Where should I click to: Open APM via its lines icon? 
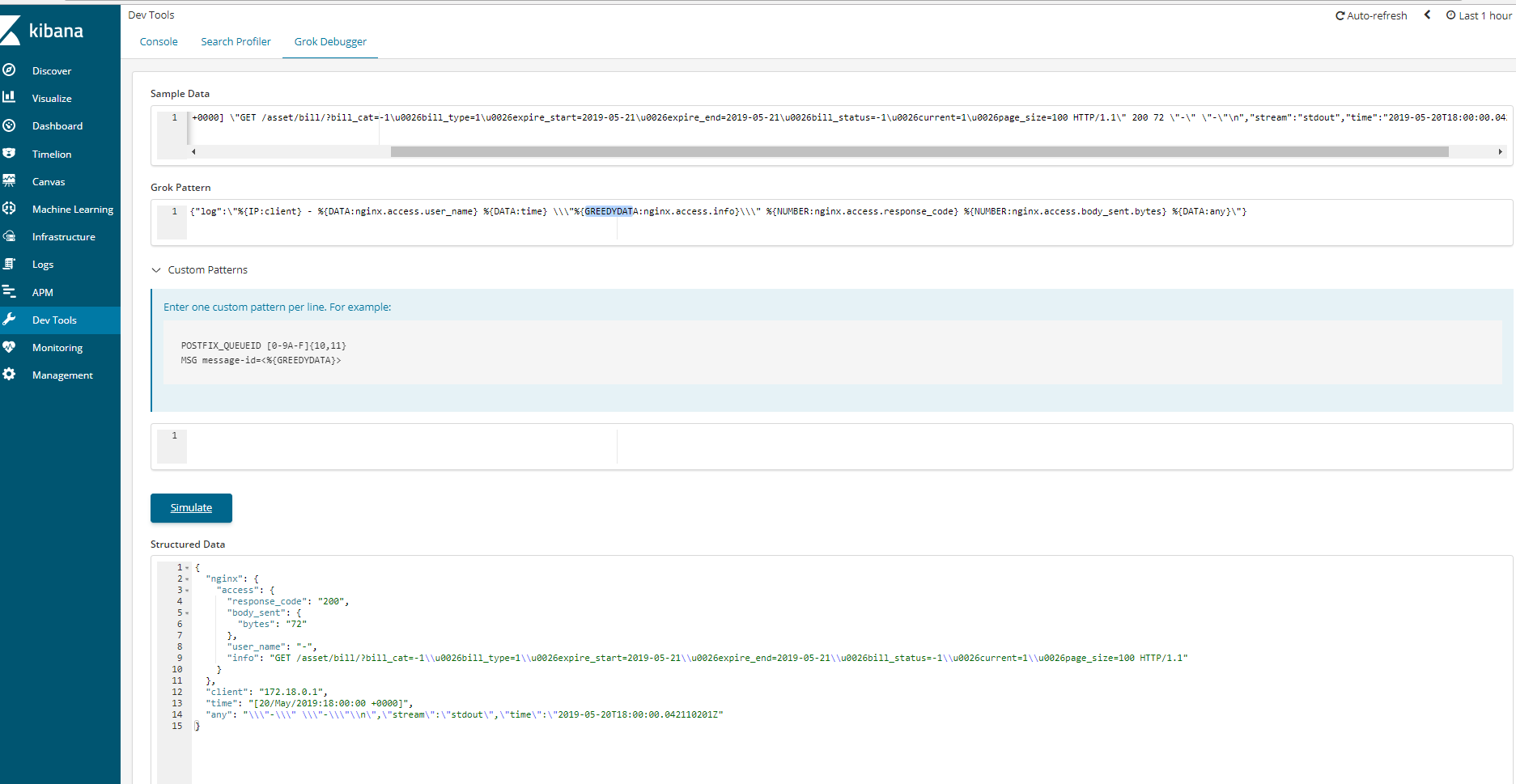(9, 292)
